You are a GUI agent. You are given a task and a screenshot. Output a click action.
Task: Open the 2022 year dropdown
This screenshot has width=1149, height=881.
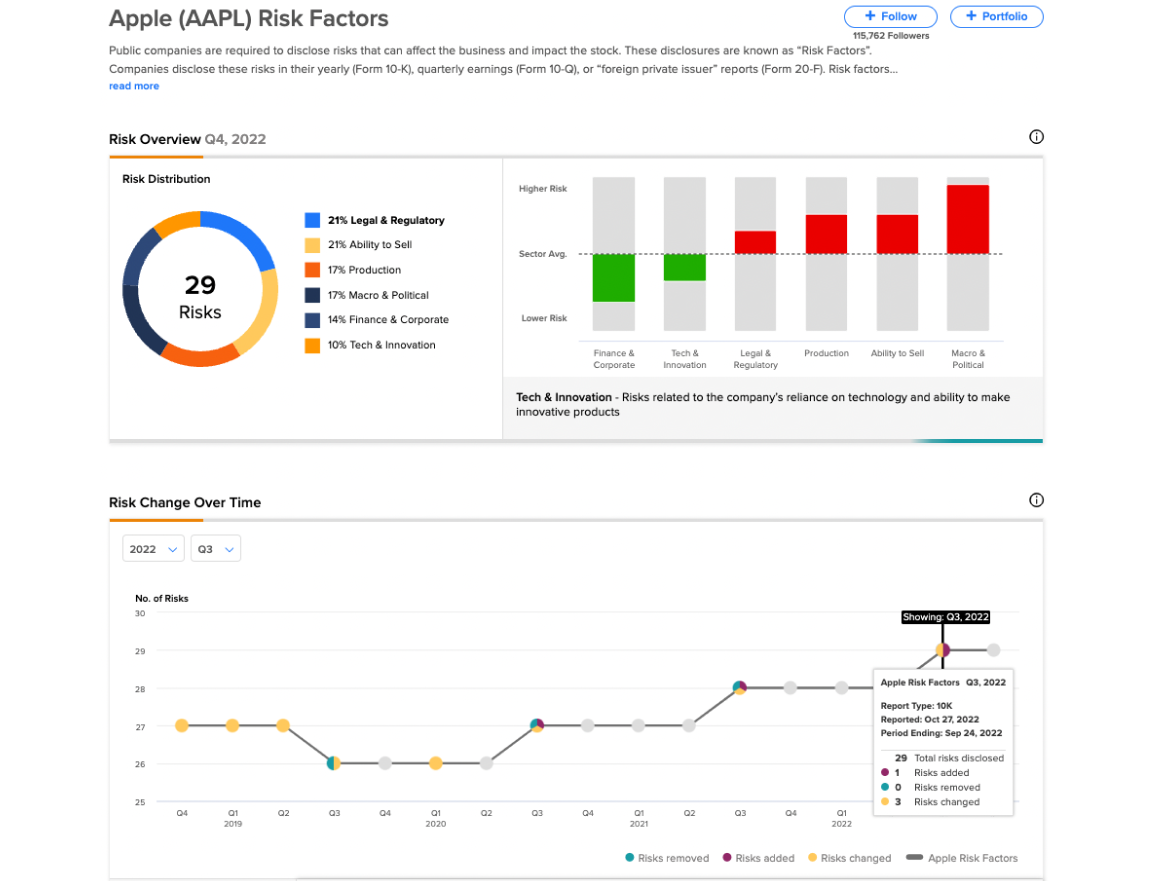point(152,549)
